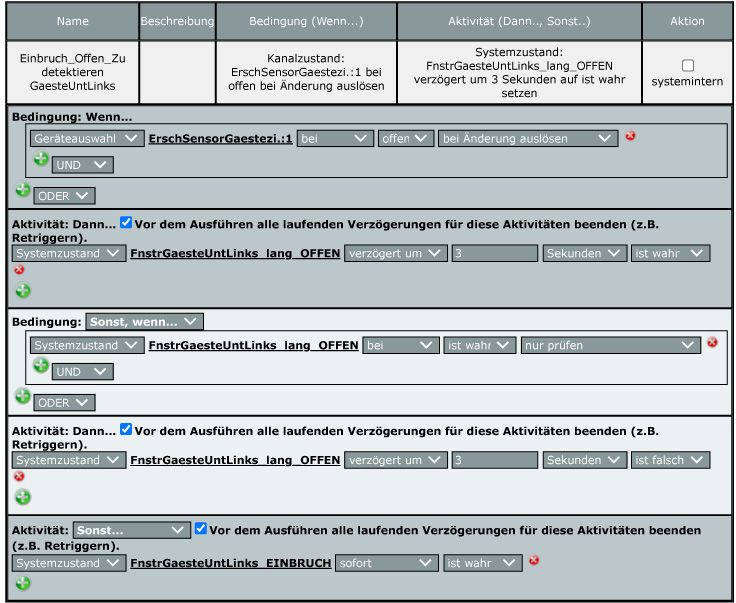Open Systemzustand dropdown in Sonst activity
The image size is (736, 603).
pyautogui.click(x=69, y=563)
